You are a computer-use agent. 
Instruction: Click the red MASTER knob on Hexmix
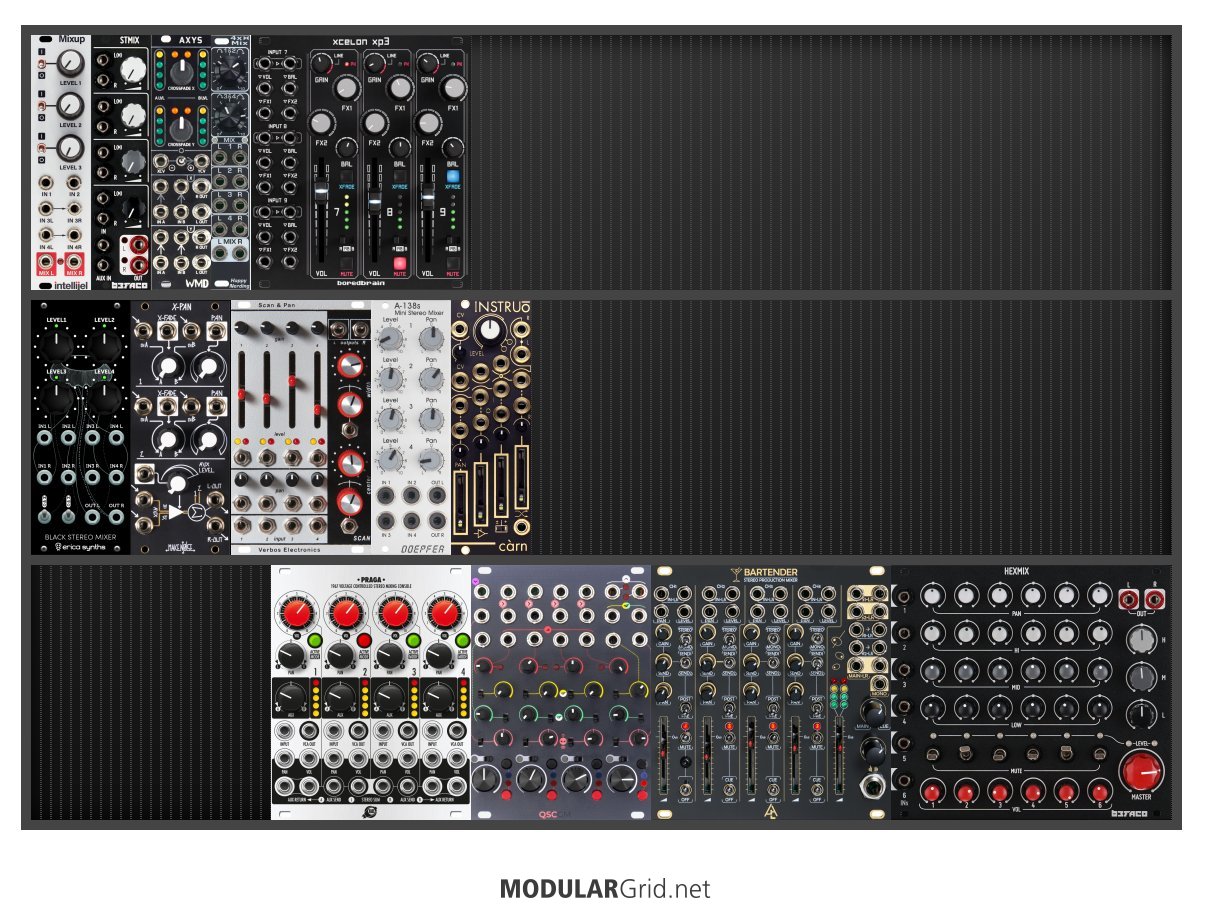(x=1141, y=773)
